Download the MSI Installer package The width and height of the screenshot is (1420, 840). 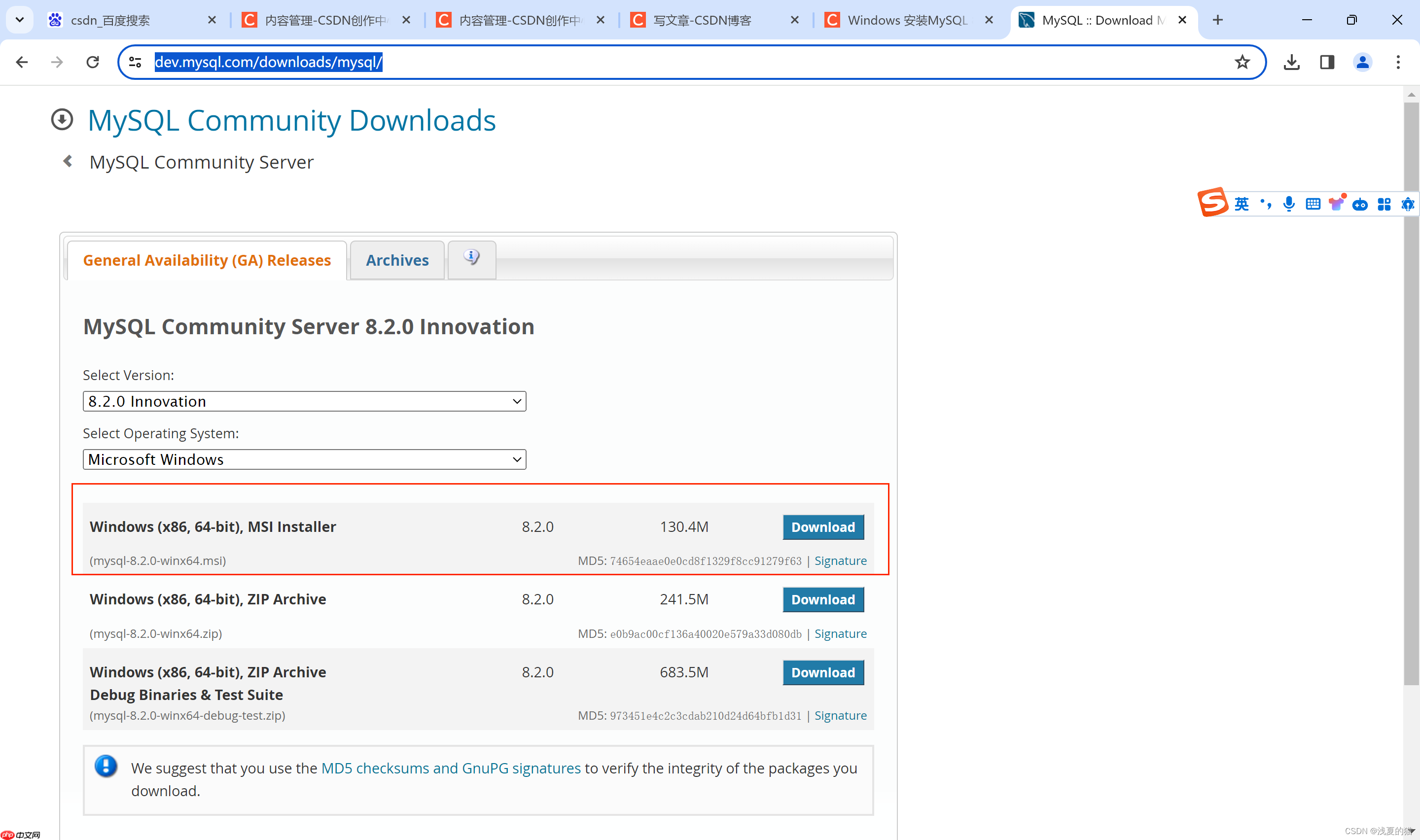point(823,527)
